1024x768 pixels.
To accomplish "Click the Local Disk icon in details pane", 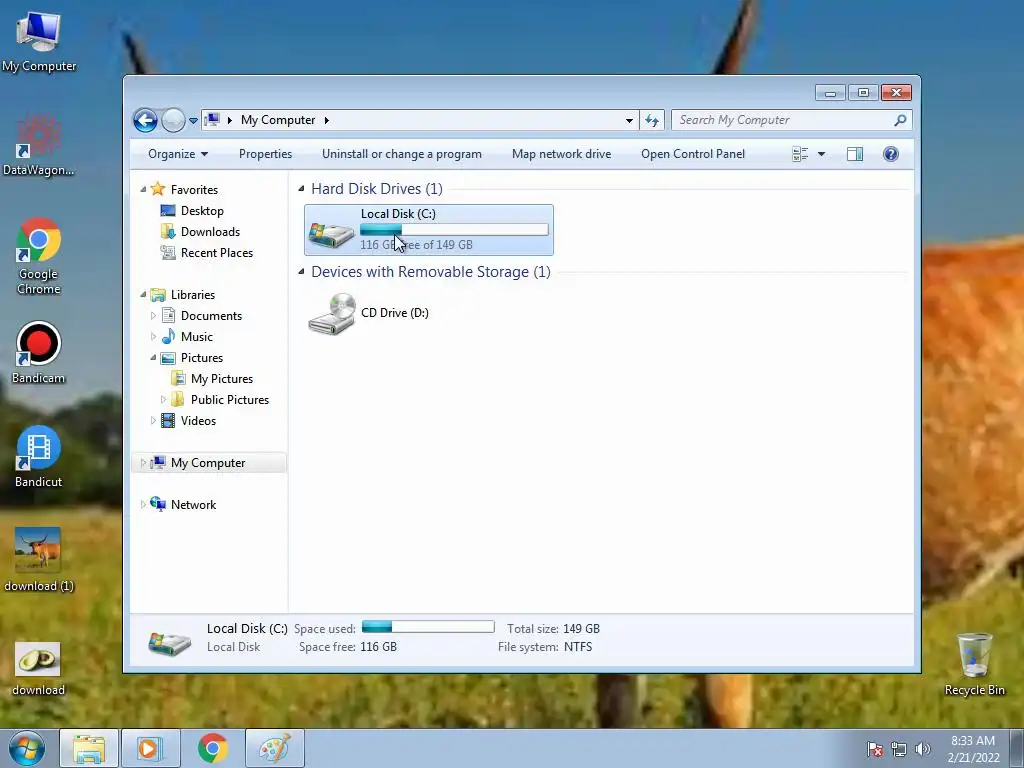I will point(169,643).
